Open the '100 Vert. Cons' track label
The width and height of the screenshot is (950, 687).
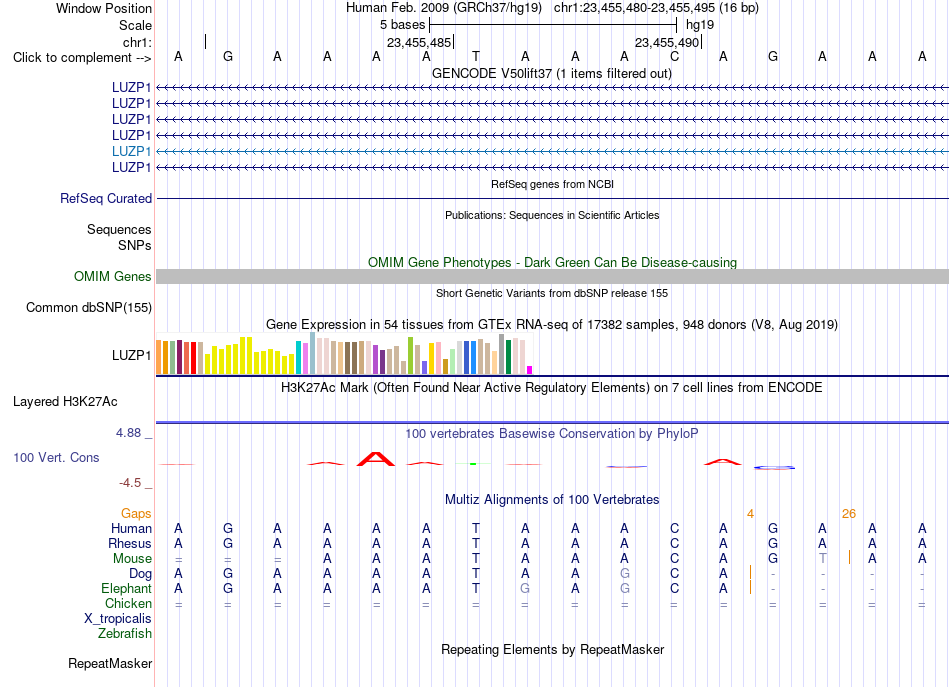pyautogui.click(x=56, y=457)
